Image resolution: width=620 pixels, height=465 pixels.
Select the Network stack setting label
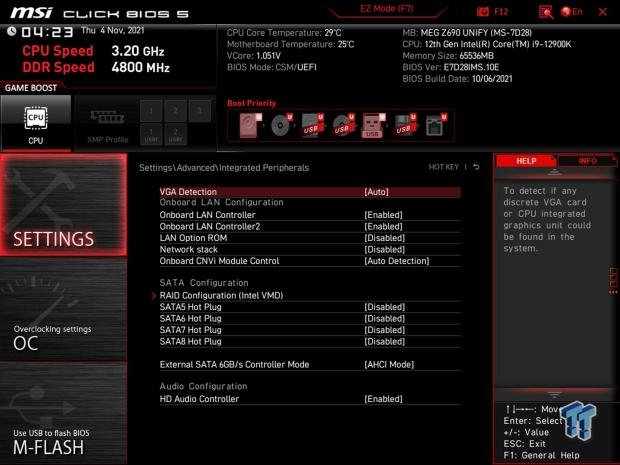tap(189, 250)
